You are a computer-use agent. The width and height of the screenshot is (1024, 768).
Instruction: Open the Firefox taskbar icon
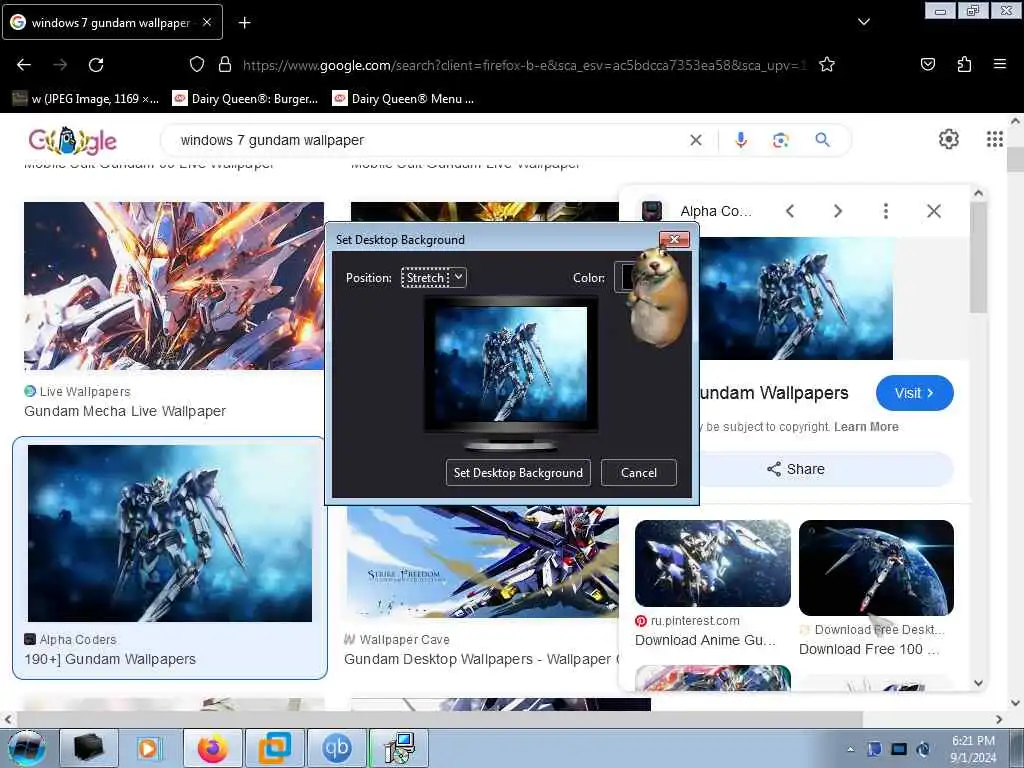(x=213, y=748)
